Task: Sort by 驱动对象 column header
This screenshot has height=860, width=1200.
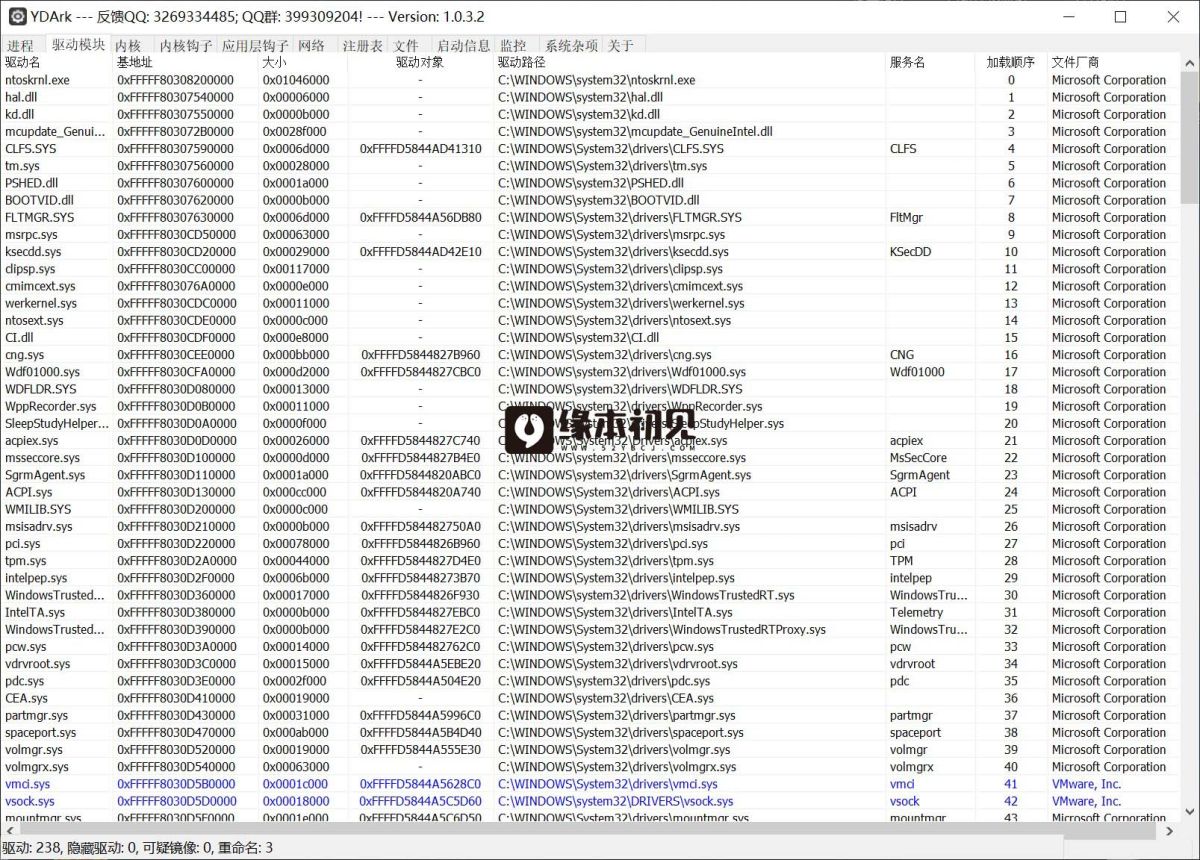Action: [x=420, y=62]
